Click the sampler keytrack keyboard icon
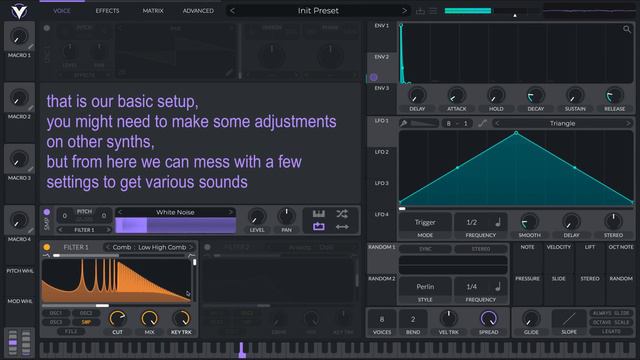The height and width of the screenshot is (360, 640). (318, 213)
